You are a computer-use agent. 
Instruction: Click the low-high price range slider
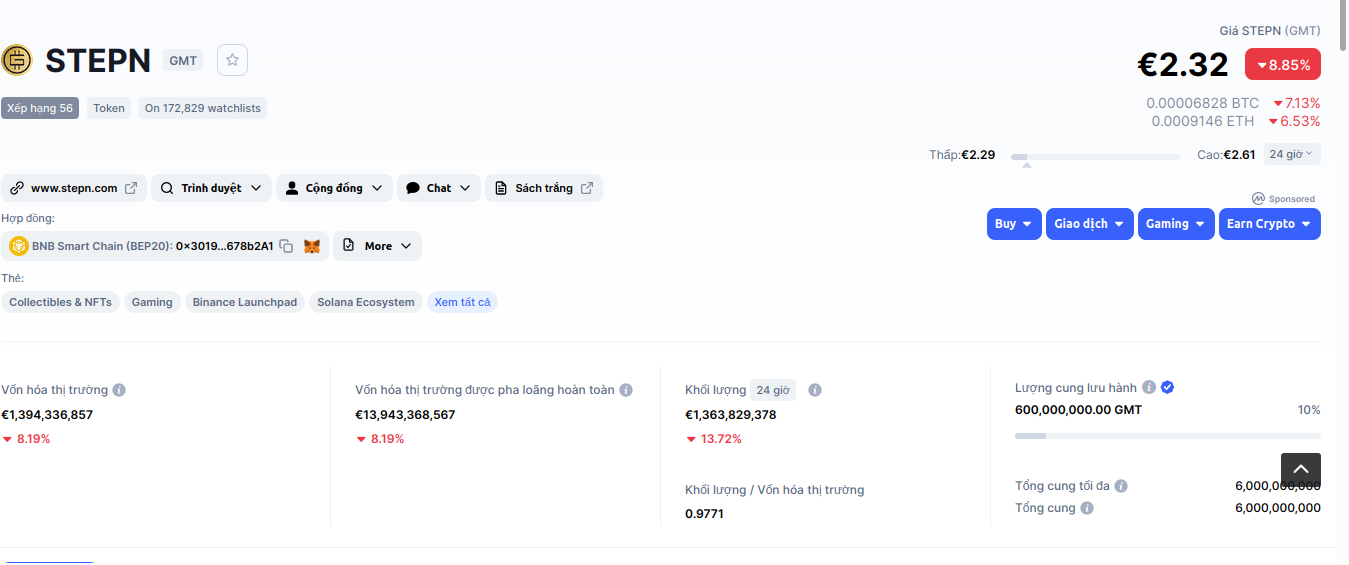tap(1096, 157)
